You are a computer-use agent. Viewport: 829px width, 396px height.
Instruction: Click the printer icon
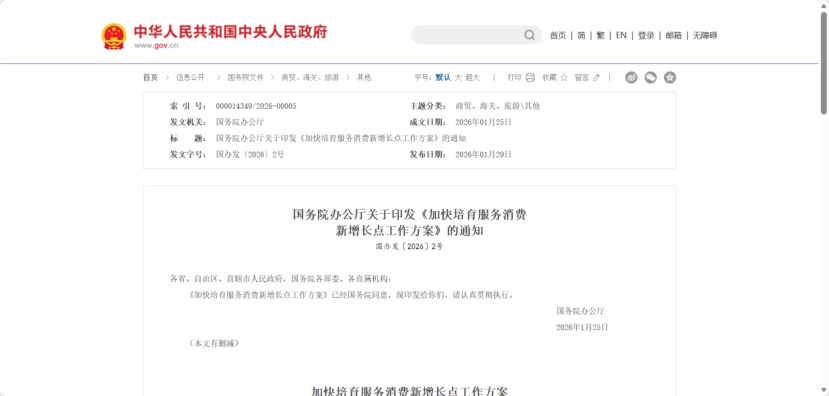pyautogui.click(x=530, y=78)
